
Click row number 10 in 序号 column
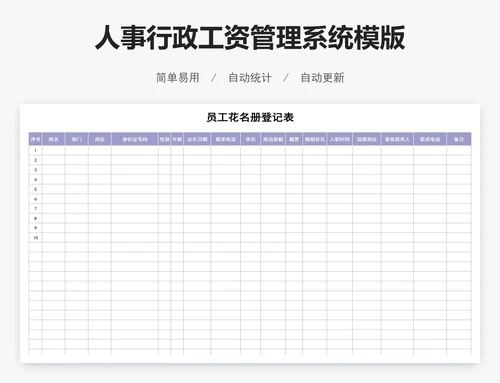pyautogui.click(x=35, y=238)
